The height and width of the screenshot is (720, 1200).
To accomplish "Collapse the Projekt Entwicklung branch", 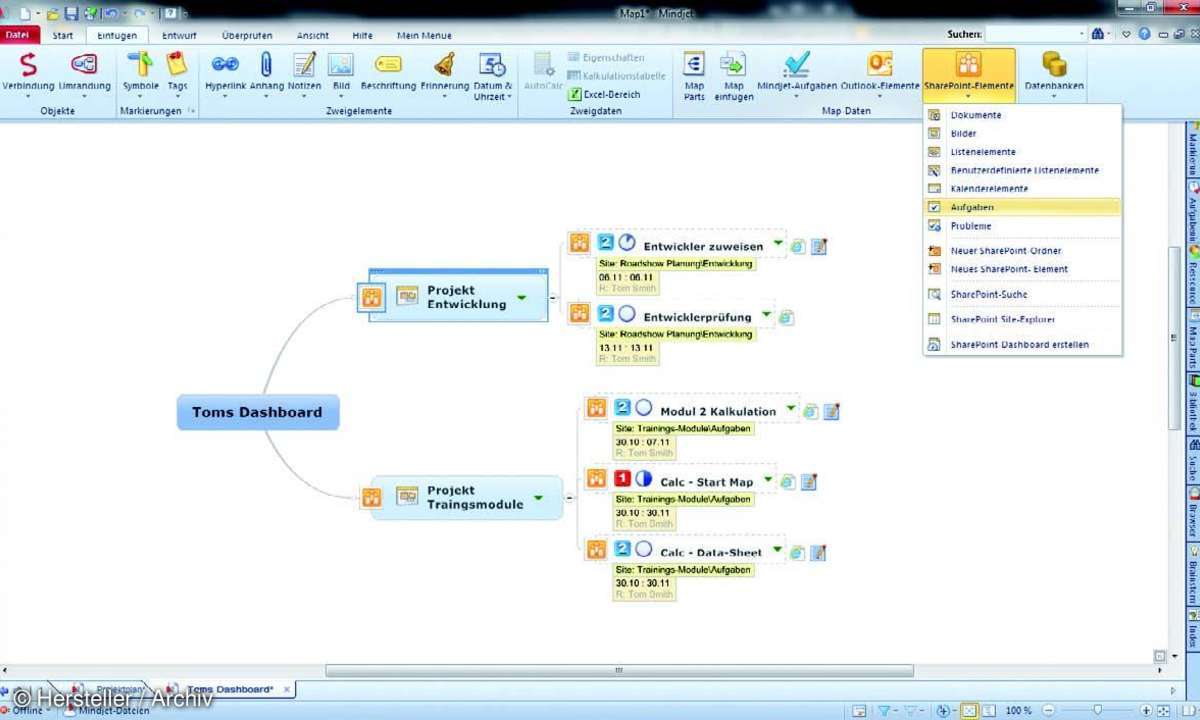I will (552, 297).
